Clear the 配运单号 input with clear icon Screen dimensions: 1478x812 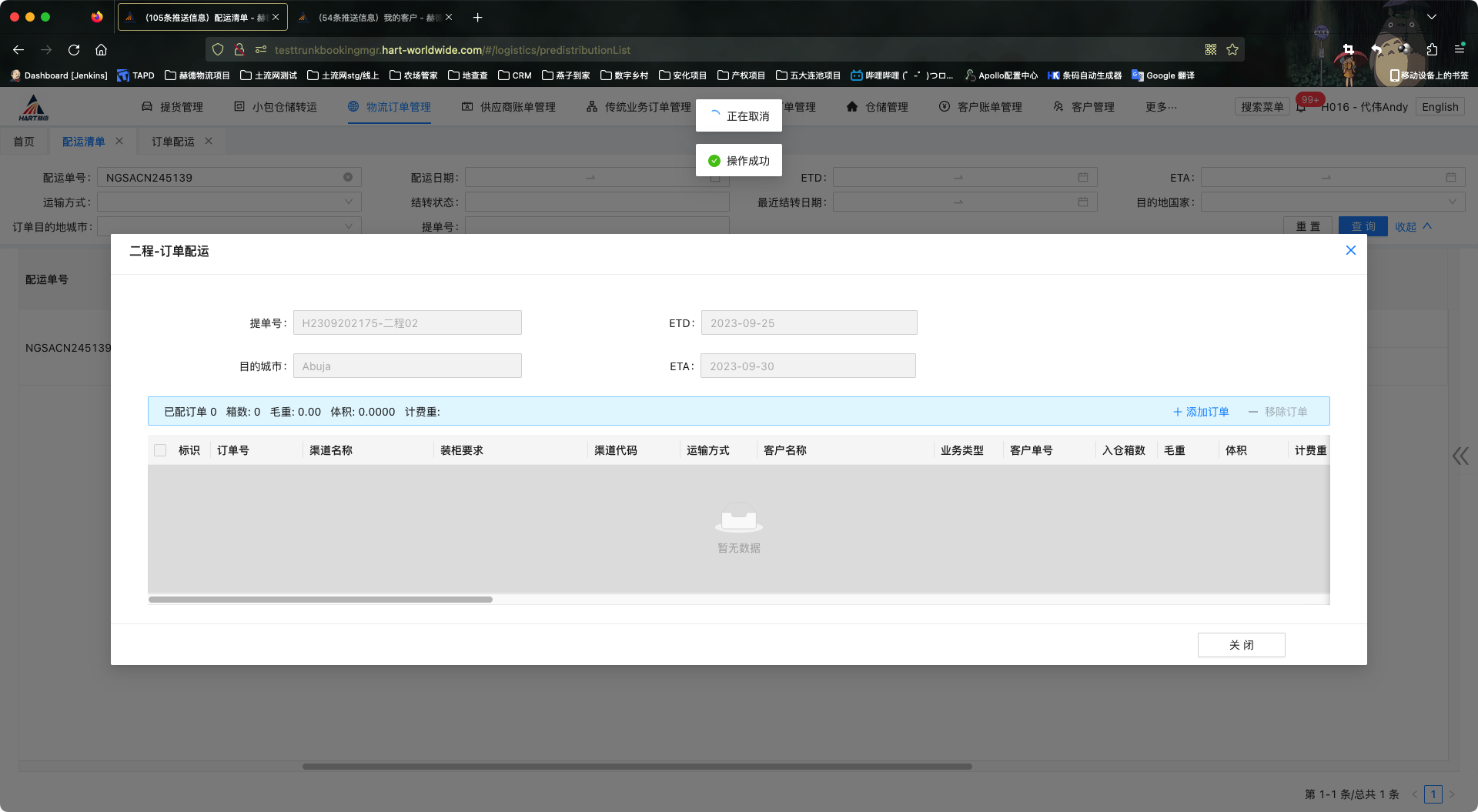coord(348,178)
